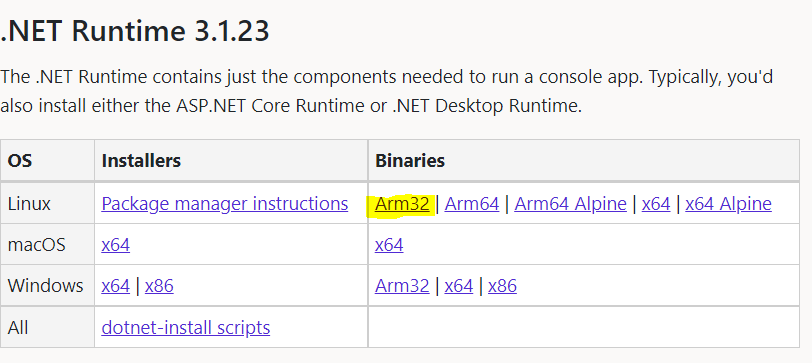The height and width of the screenshot is (363, 812).
Task: Download the Windows Arm32 binary
Action: (x=402, y=285)
